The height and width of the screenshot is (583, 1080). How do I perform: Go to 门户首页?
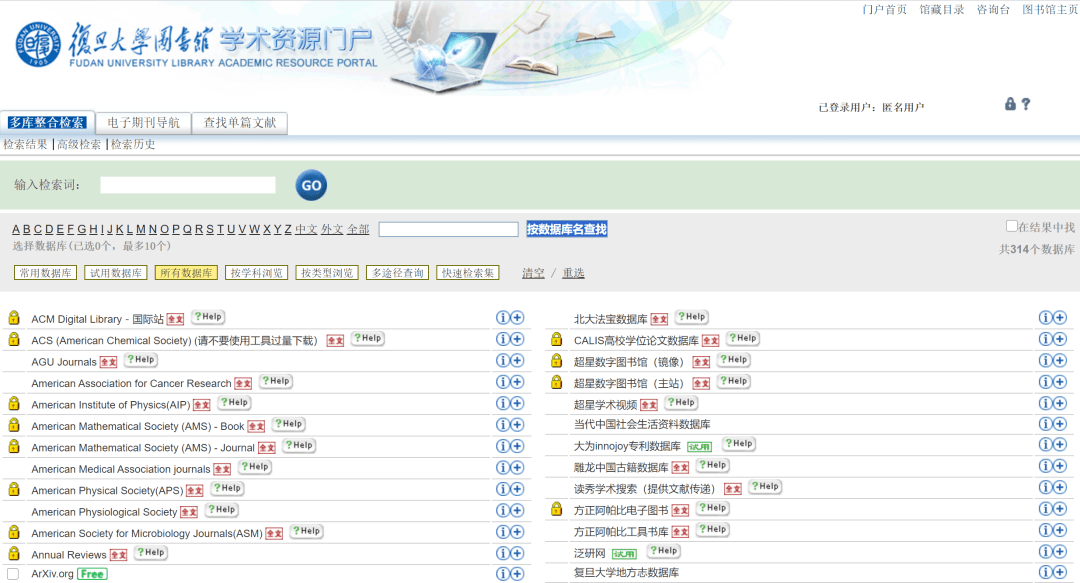884,10
